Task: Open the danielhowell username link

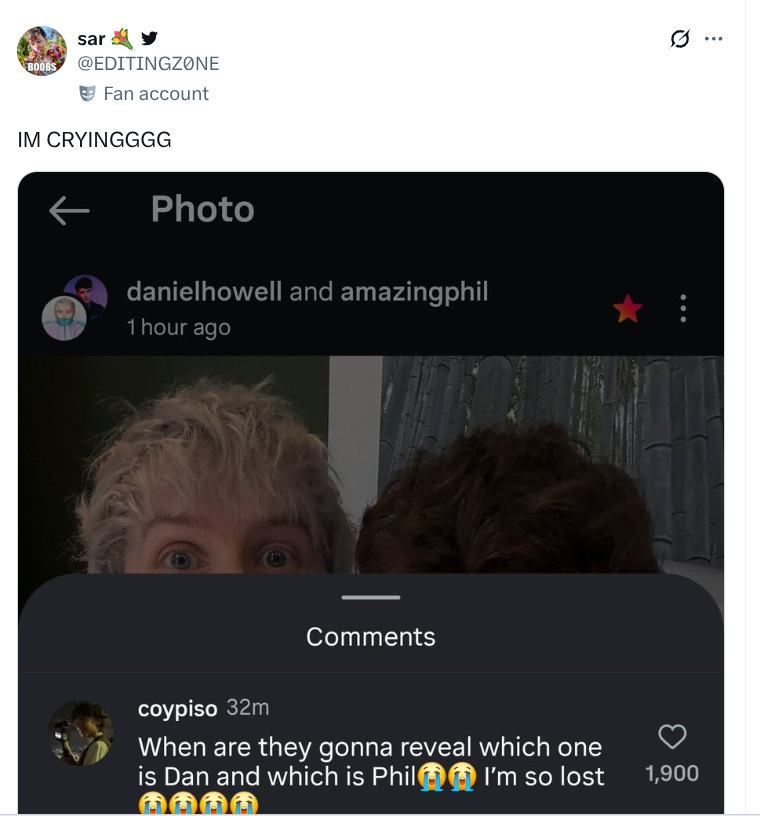Action: (204, 291)
